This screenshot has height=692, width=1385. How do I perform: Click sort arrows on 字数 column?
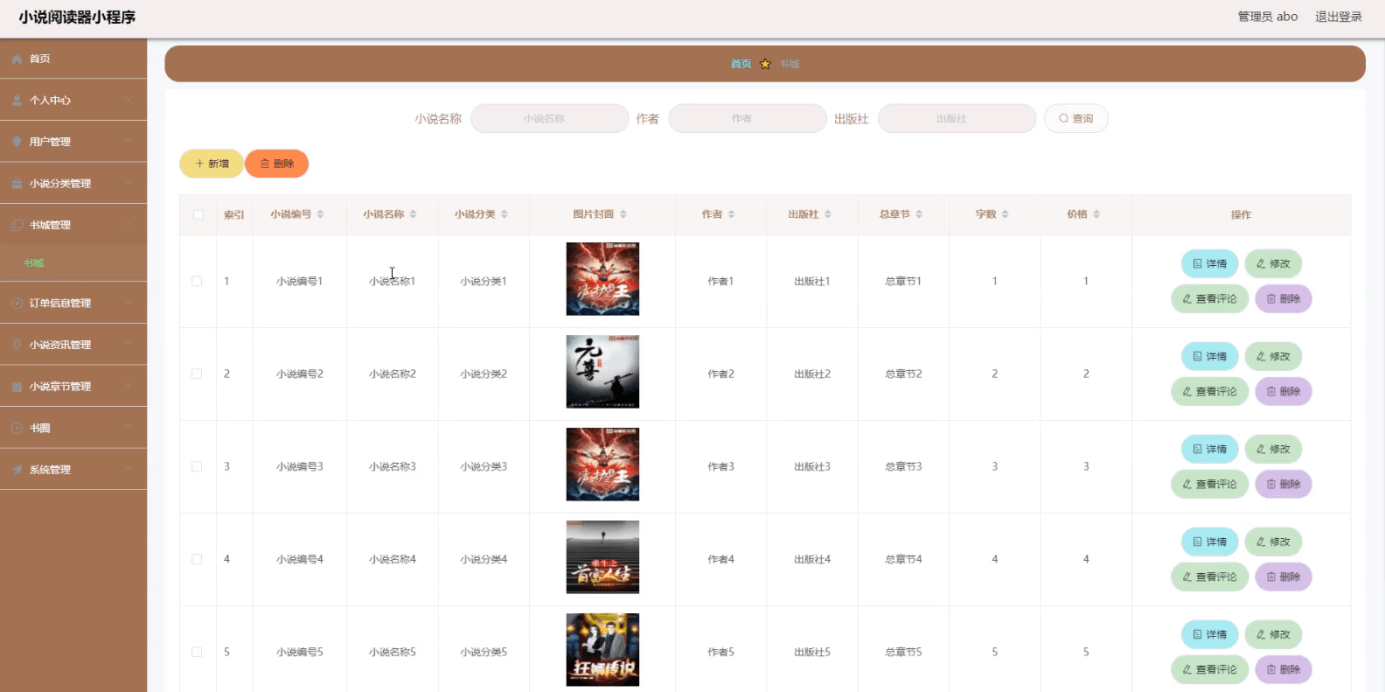tap(1005, 215)
